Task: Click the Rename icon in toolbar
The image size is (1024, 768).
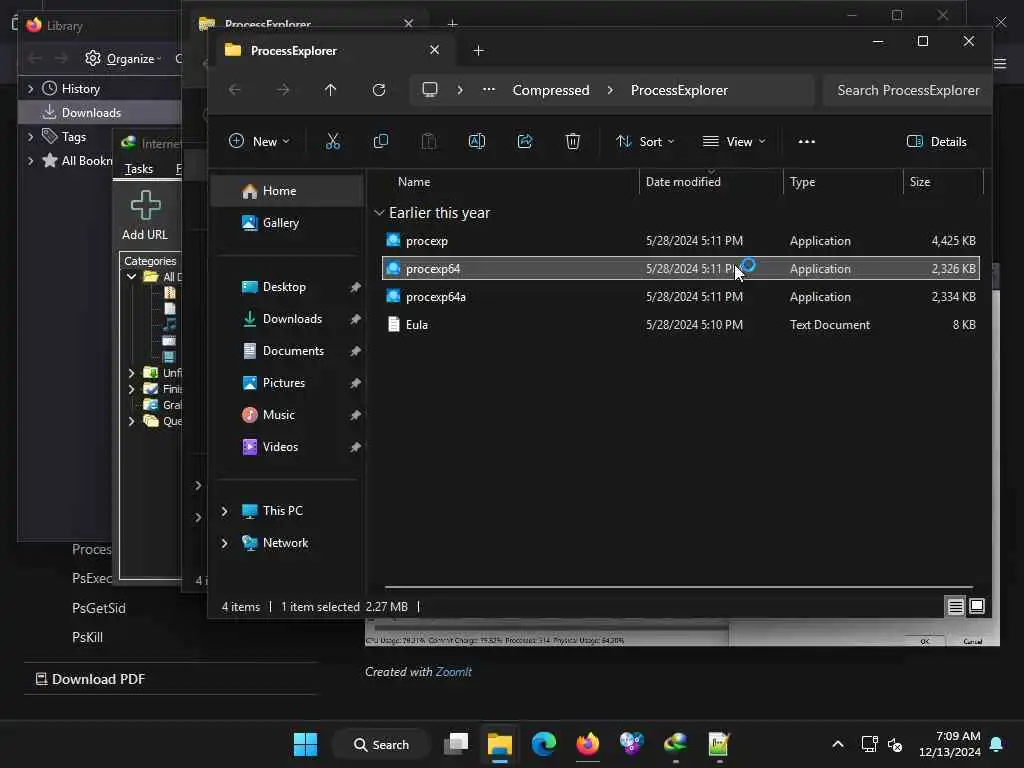Action: coord(477,141)
